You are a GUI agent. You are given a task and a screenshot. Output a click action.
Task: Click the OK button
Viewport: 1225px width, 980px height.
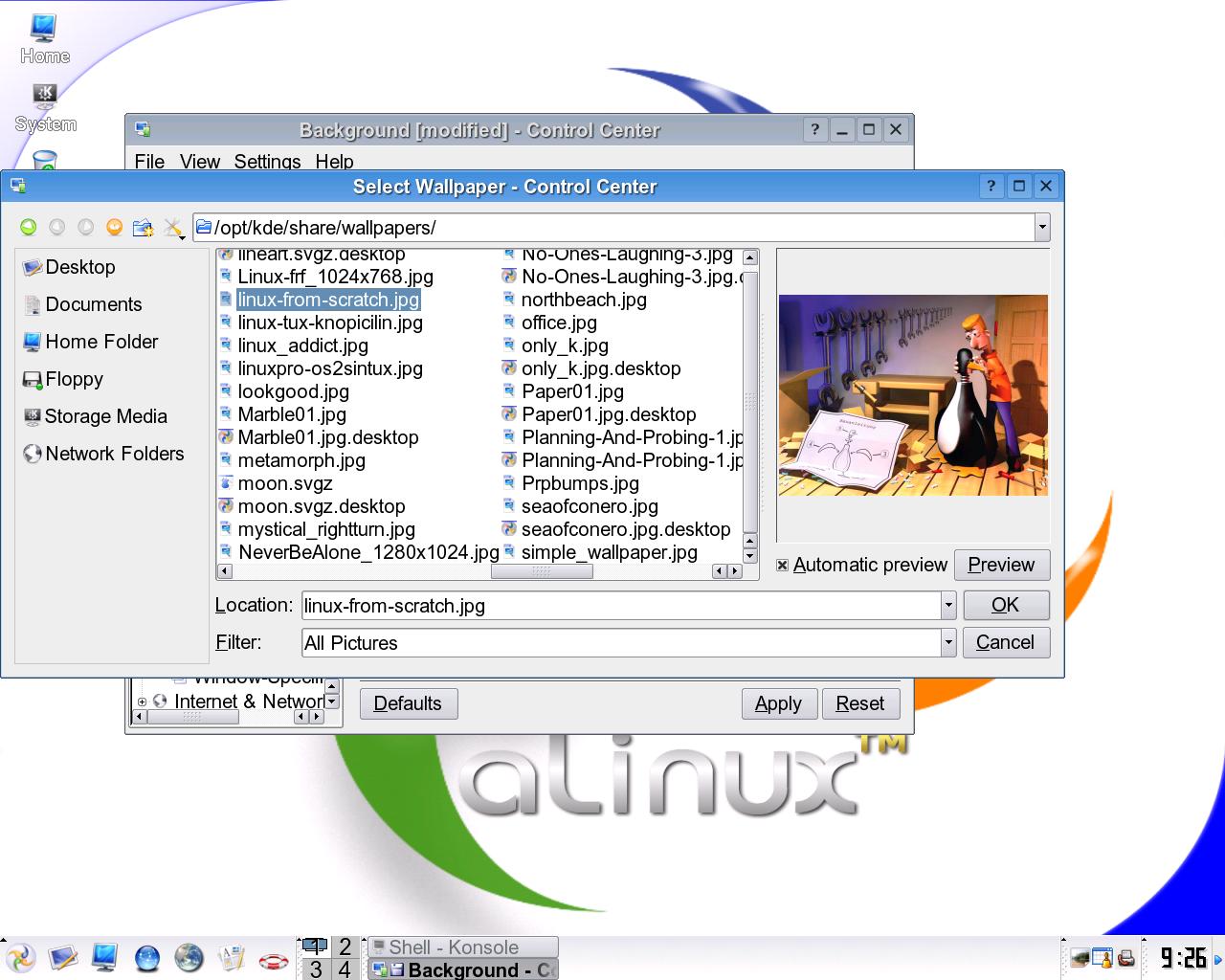[x=1006, y=605]
